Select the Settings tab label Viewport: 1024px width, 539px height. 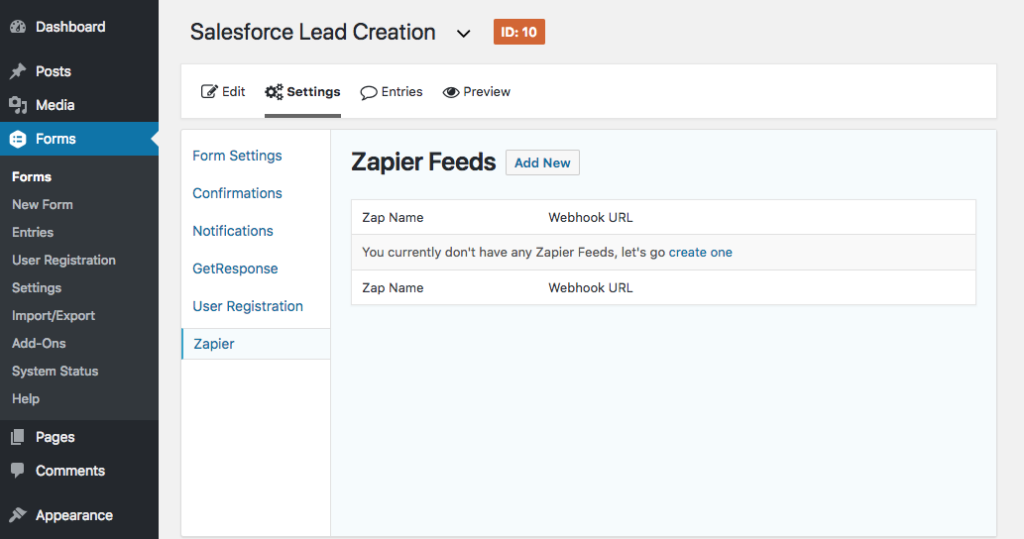tap(313, 91)
